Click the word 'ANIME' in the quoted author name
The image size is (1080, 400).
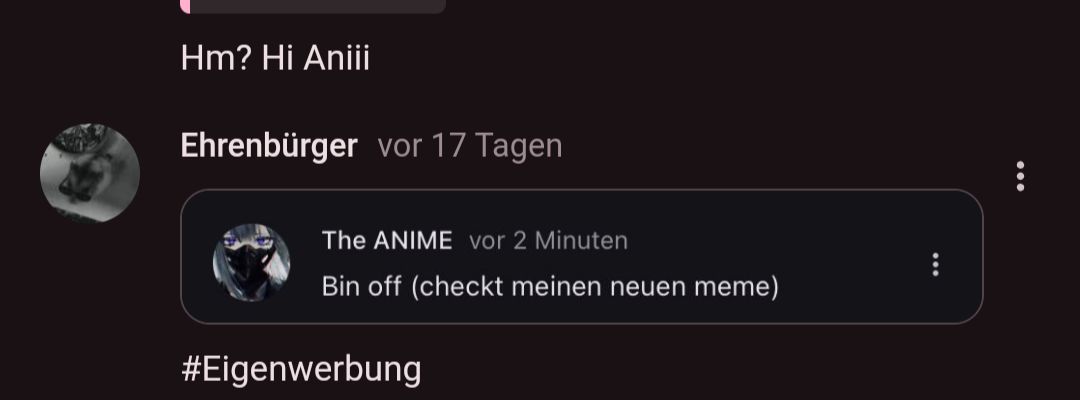tap(413, 240)
